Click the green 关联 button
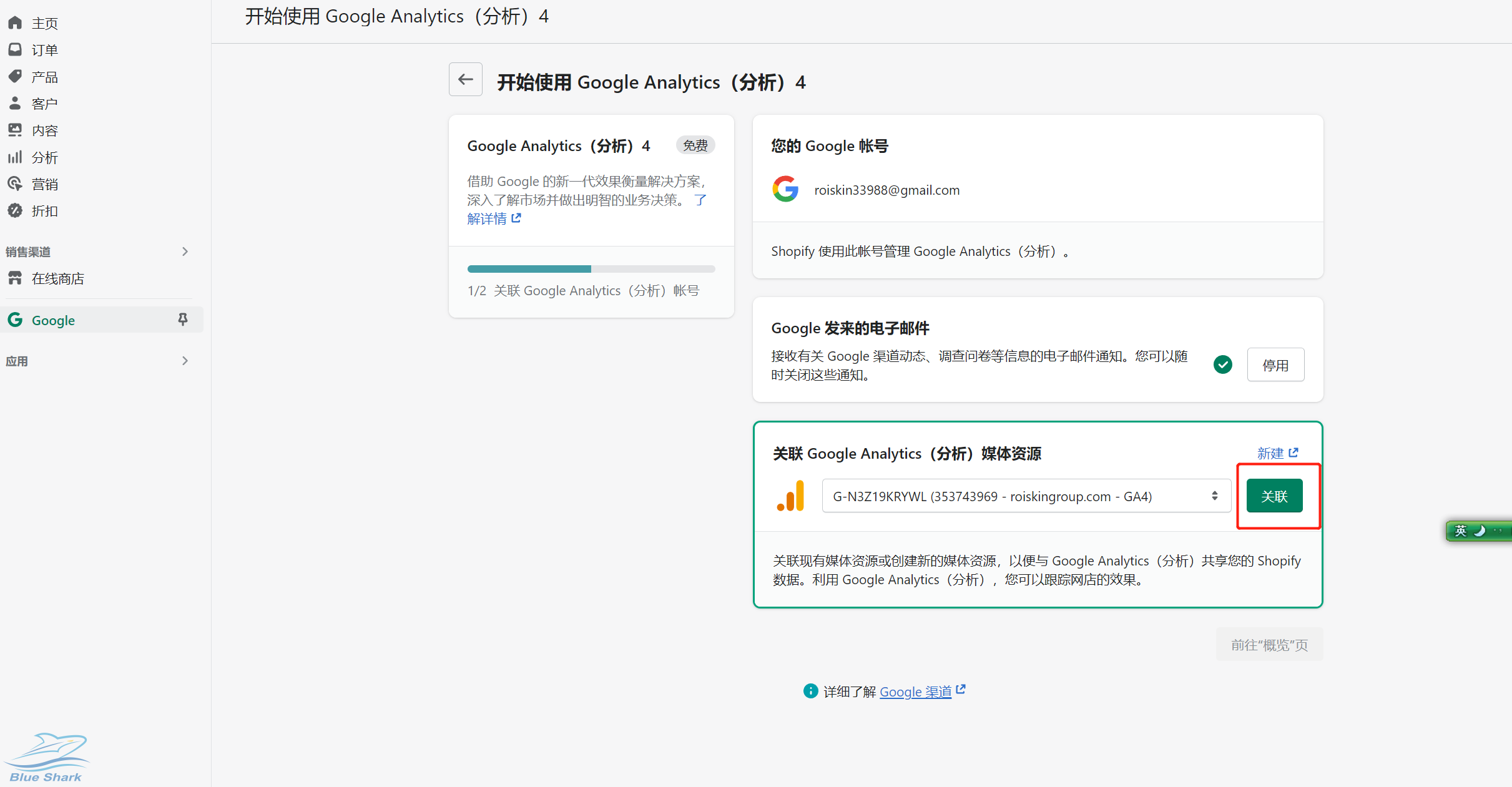 (x=1274, y=496)
